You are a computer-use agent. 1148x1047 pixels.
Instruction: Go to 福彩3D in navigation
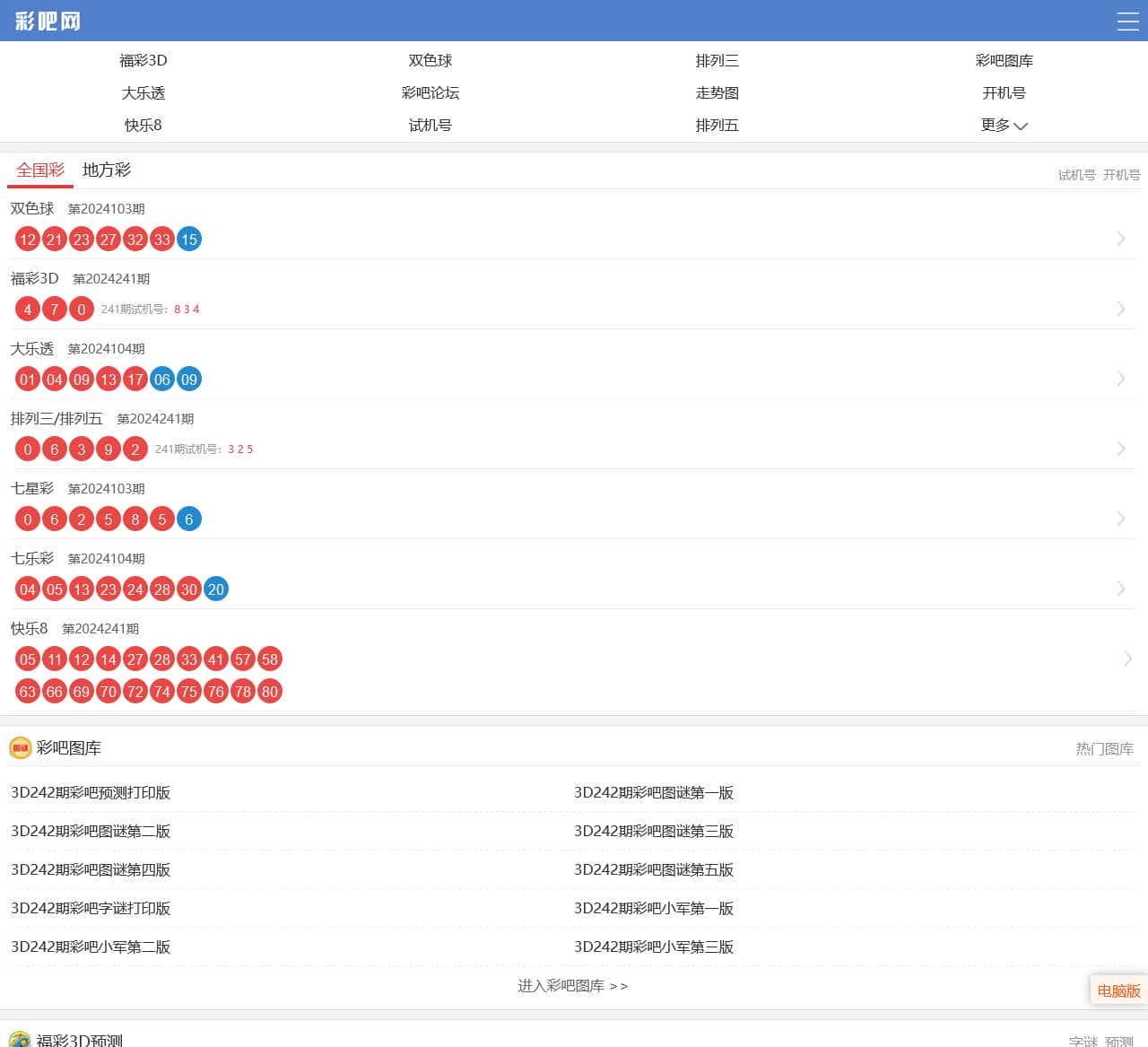point(143,60)
